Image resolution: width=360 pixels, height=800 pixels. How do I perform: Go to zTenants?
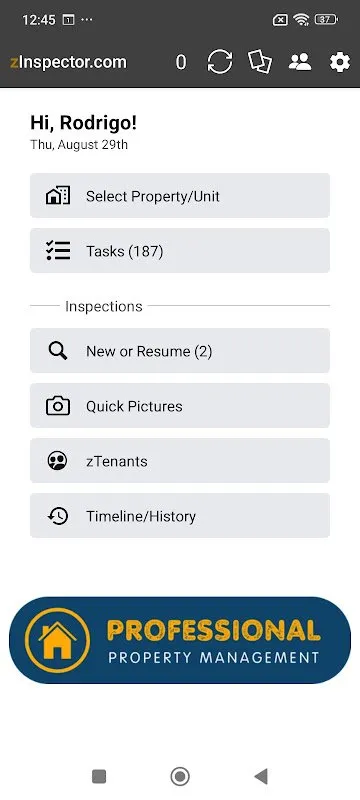[180, 461]
